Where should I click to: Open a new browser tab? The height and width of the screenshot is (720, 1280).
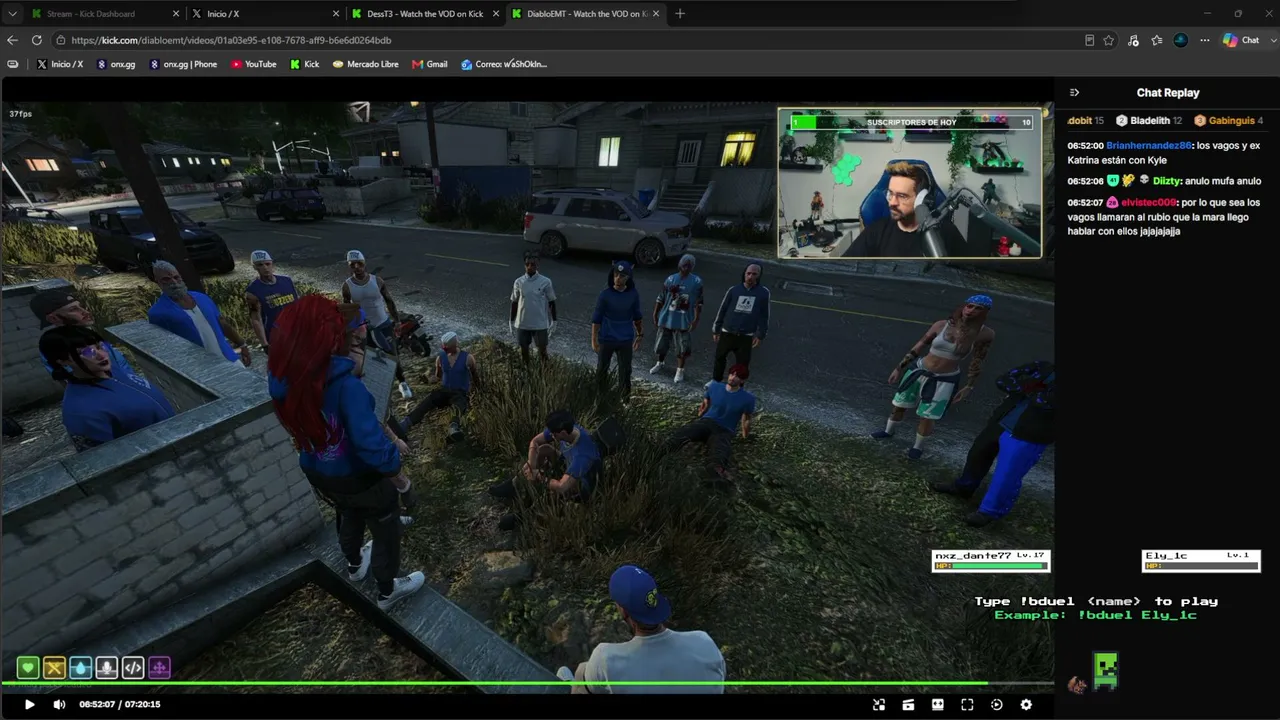coord(680,14)
